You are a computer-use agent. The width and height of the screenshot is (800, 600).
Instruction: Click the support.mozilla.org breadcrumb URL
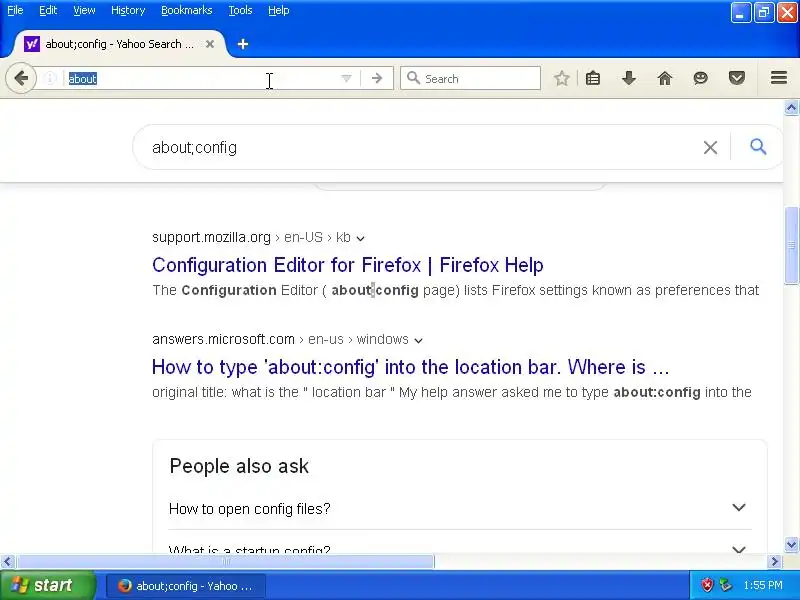point(251,237)
